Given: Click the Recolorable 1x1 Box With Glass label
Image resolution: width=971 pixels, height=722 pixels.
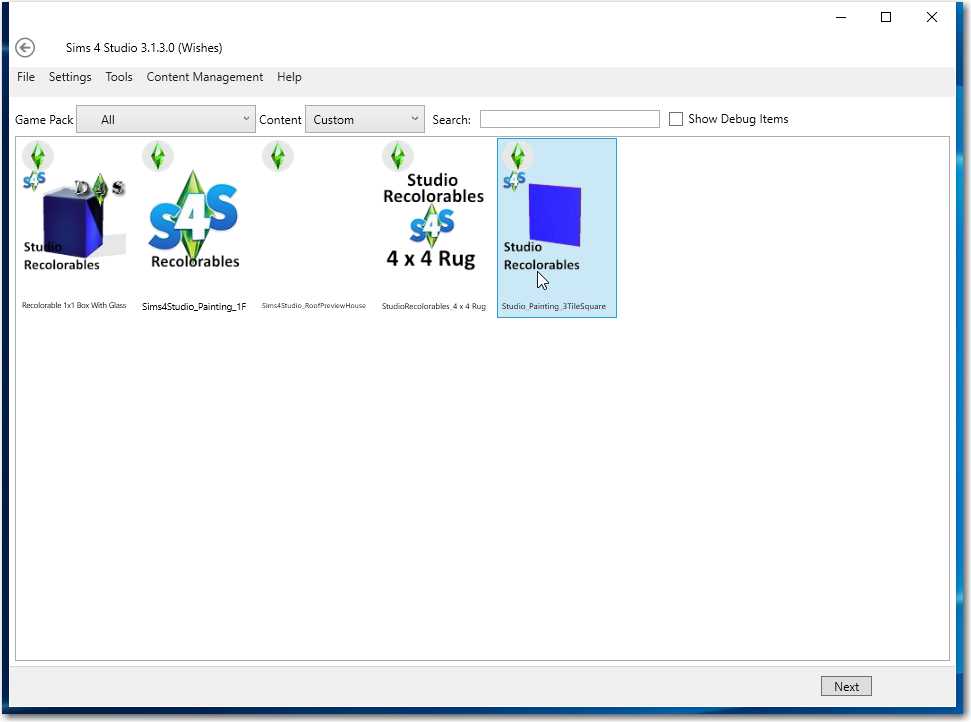Looking at the screenshot, I should pos(74,305).
